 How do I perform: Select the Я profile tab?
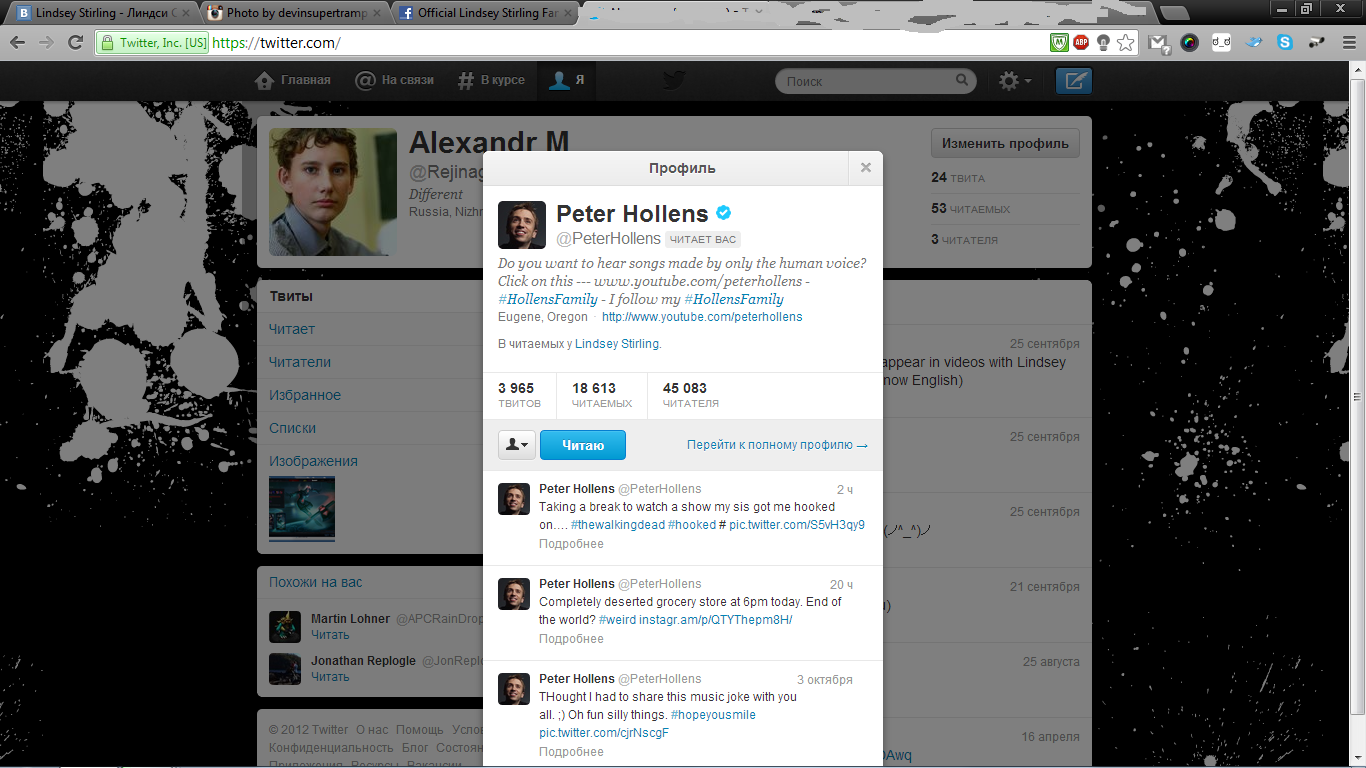(567, 80)
